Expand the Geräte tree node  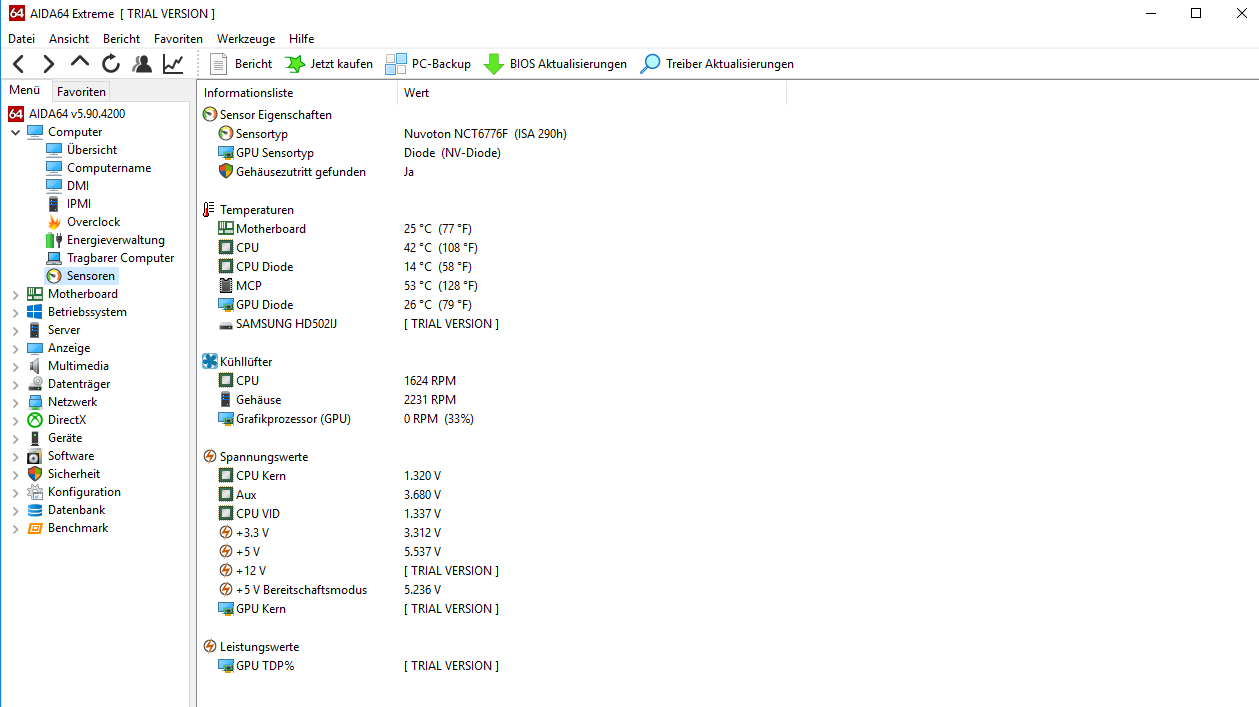point(16,438)
